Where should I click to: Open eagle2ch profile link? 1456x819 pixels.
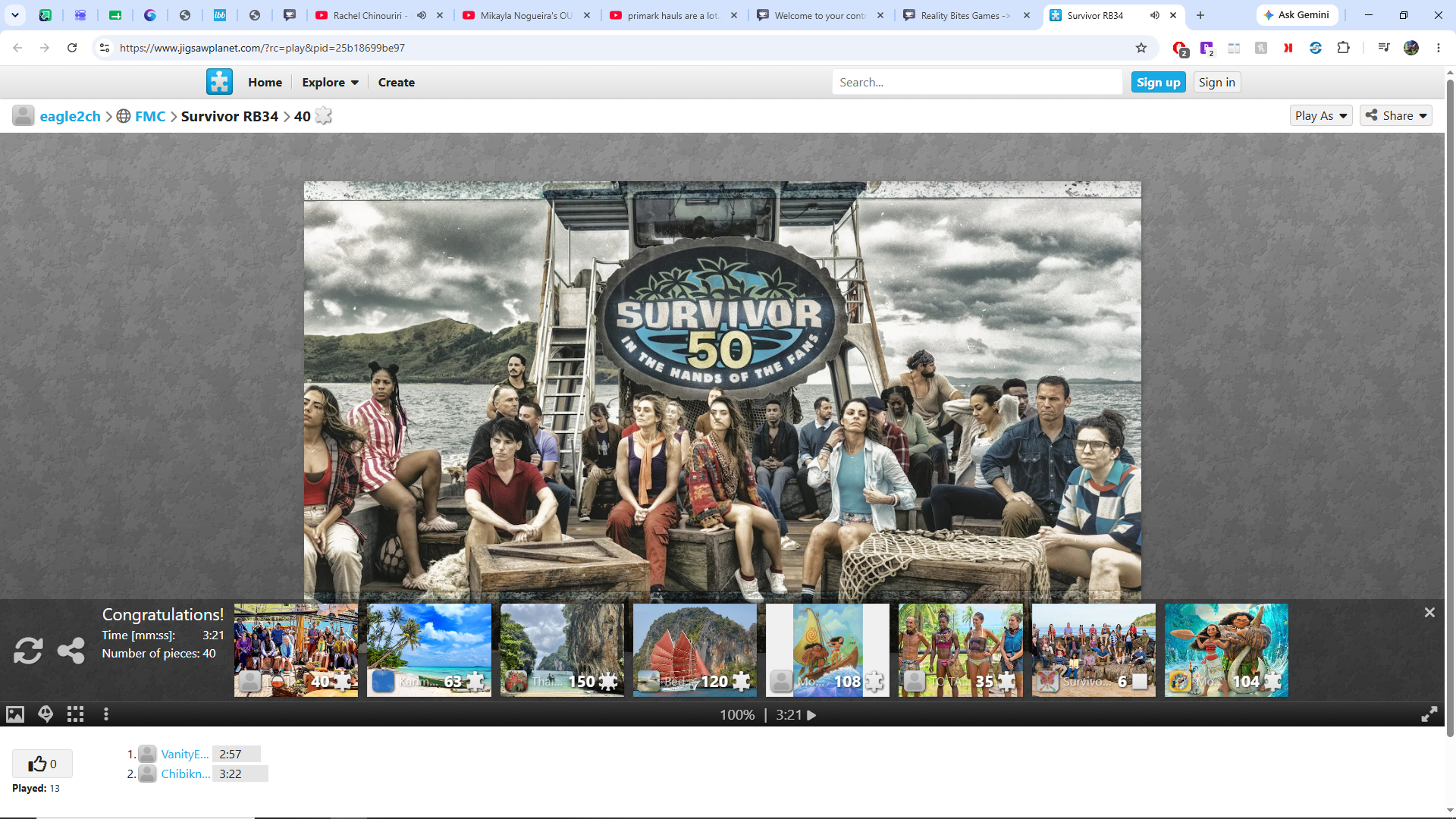click(x=70, y=116)
